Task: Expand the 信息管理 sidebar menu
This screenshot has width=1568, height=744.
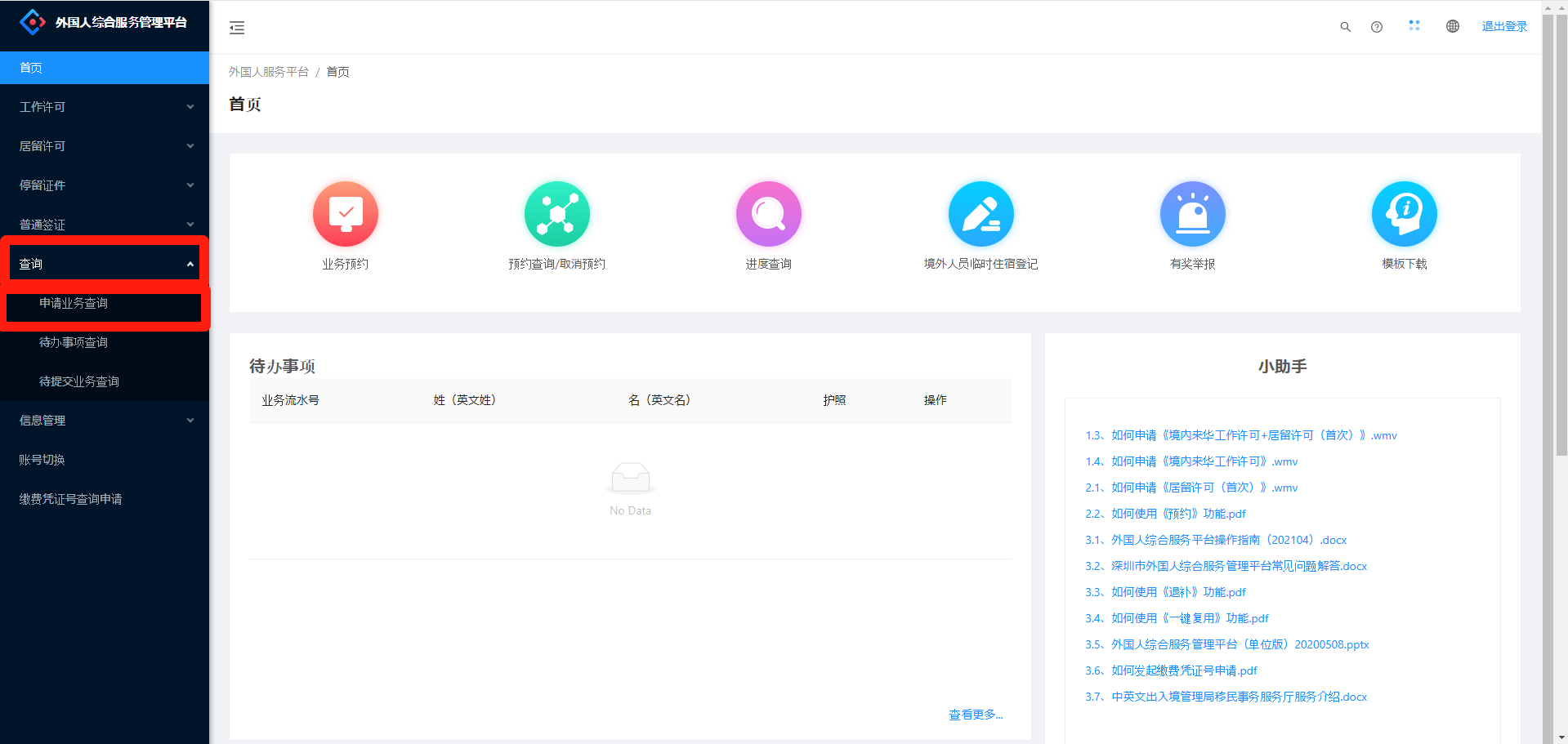Action: point(105,421)
